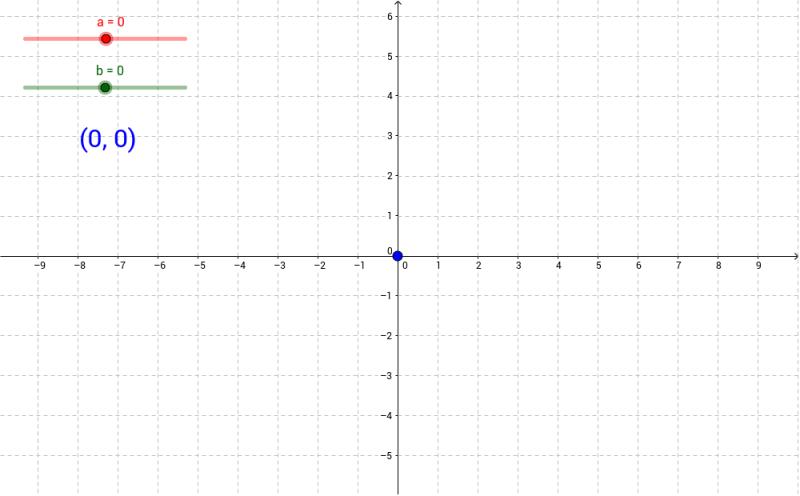
Task: Click x-axis label 9
Action: click(759, 265)
